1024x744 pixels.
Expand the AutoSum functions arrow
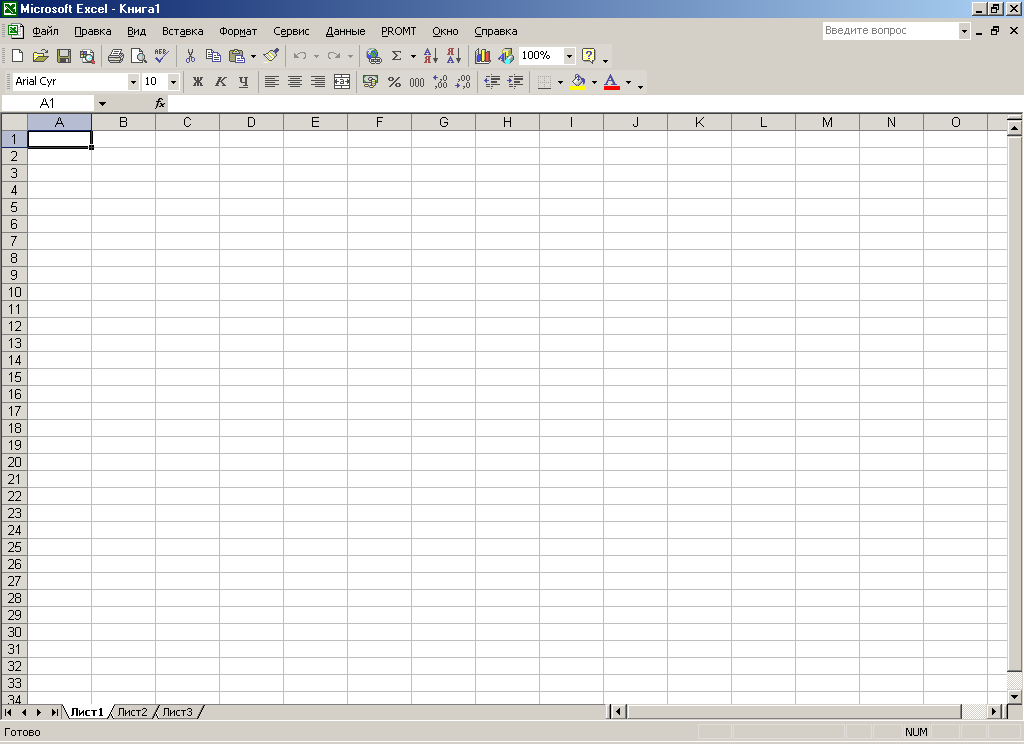413,56
